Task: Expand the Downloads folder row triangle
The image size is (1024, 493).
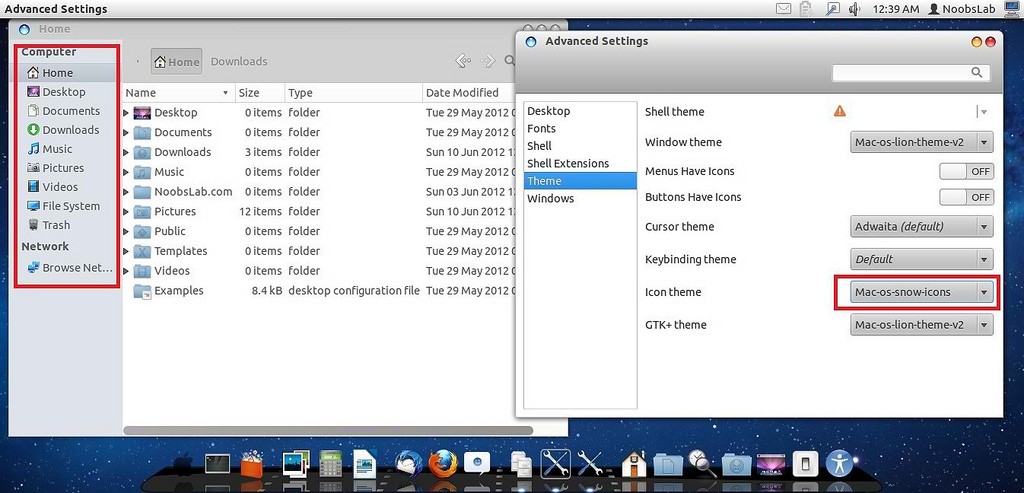Action: [126, 153]
